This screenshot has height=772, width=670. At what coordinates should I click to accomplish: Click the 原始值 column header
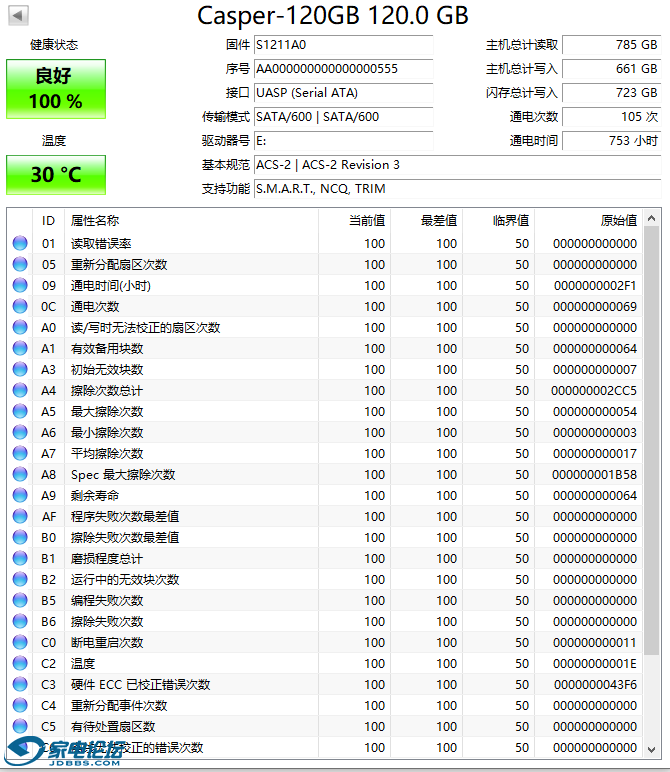[589, 221]
